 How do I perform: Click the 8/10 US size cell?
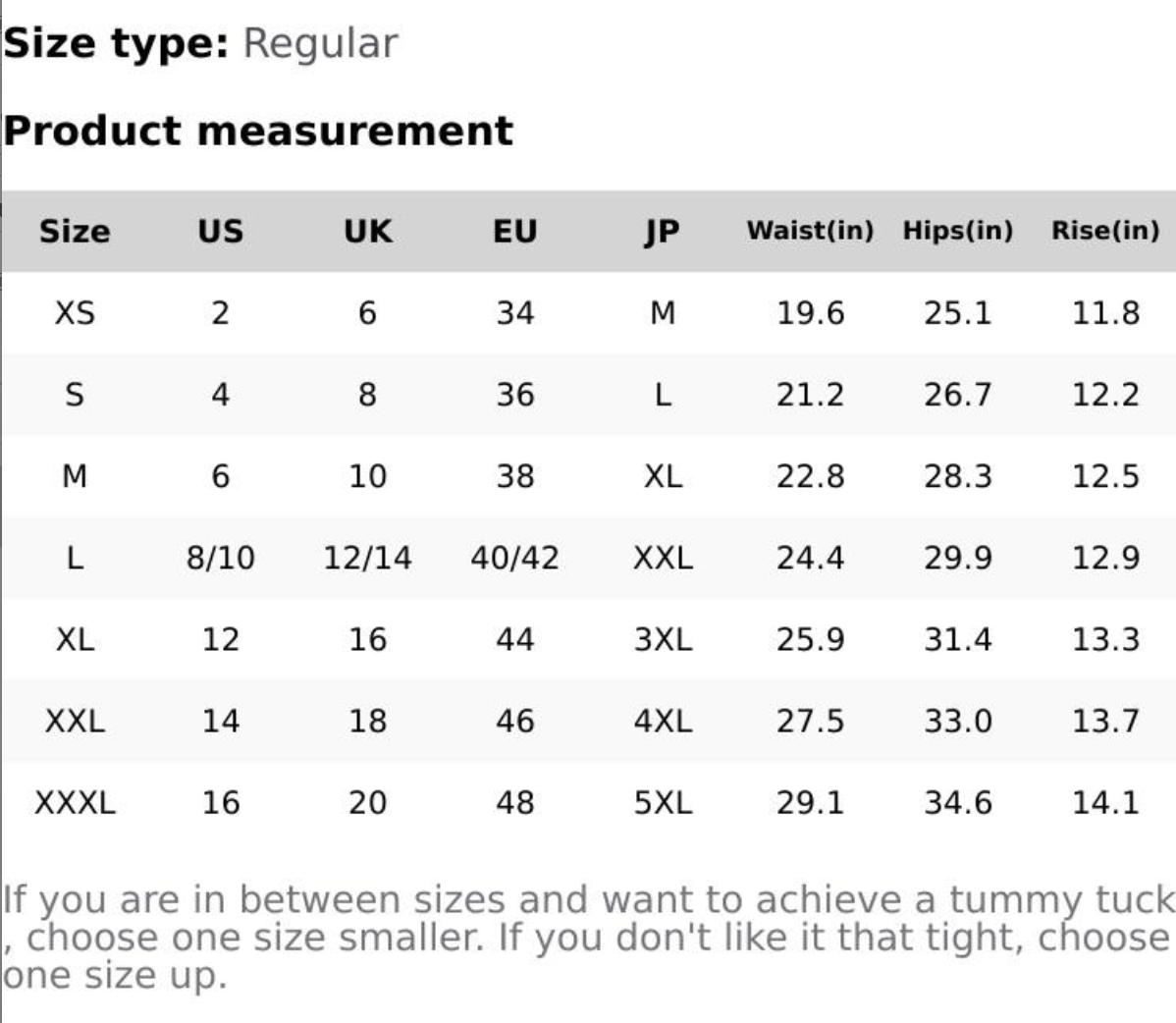[x=220, y=558]
